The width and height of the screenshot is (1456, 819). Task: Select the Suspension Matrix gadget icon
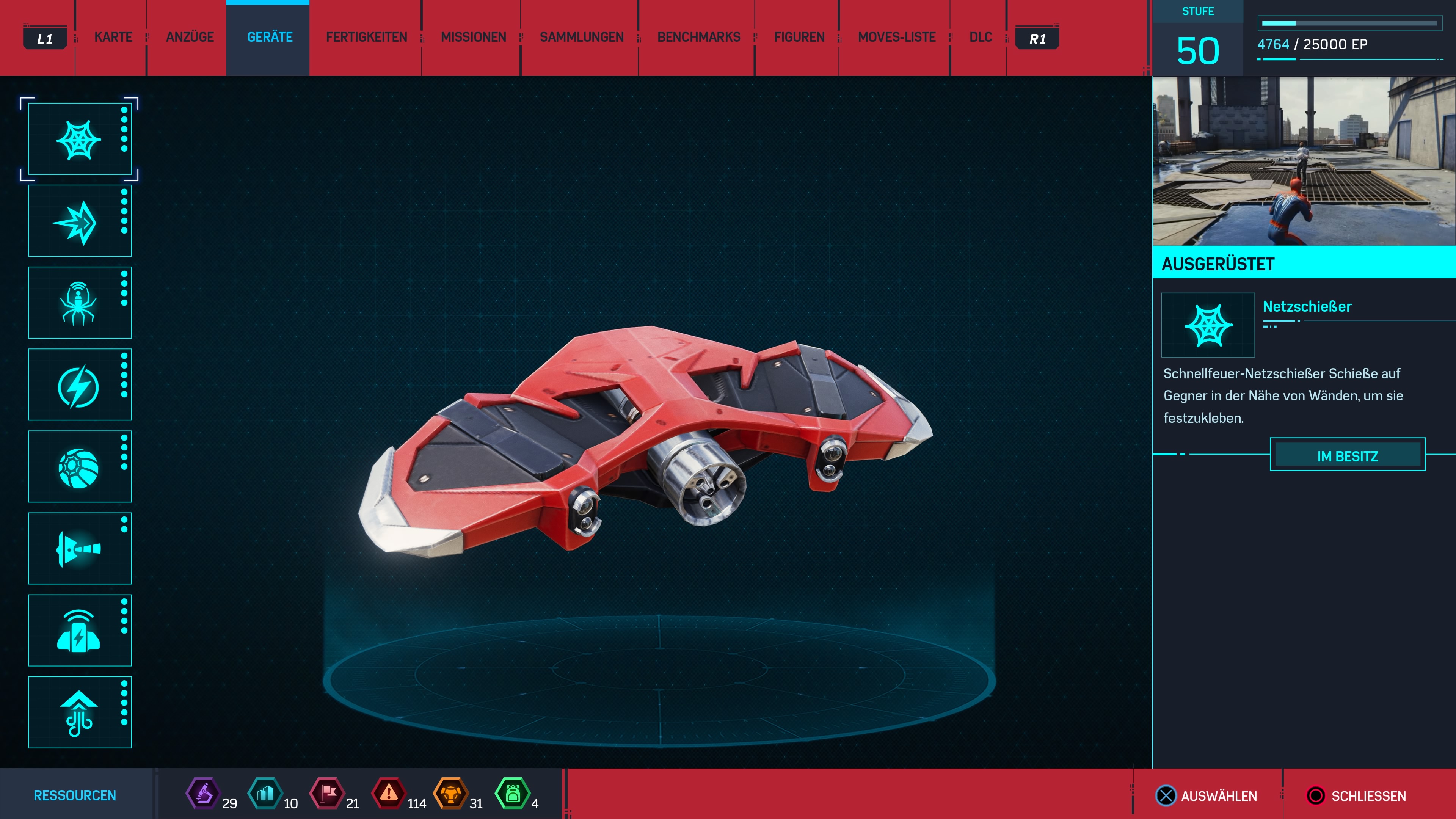(x=79, y=713)
